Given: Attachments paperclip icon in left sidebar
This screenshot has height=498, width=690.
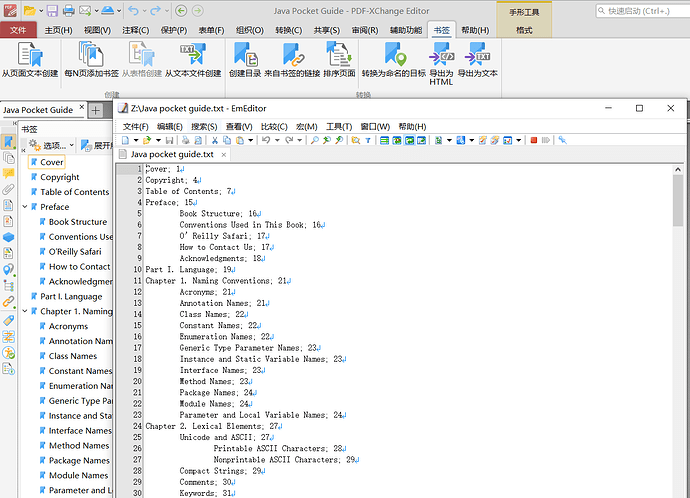Looking at the screenshot, I should [8, 189].
